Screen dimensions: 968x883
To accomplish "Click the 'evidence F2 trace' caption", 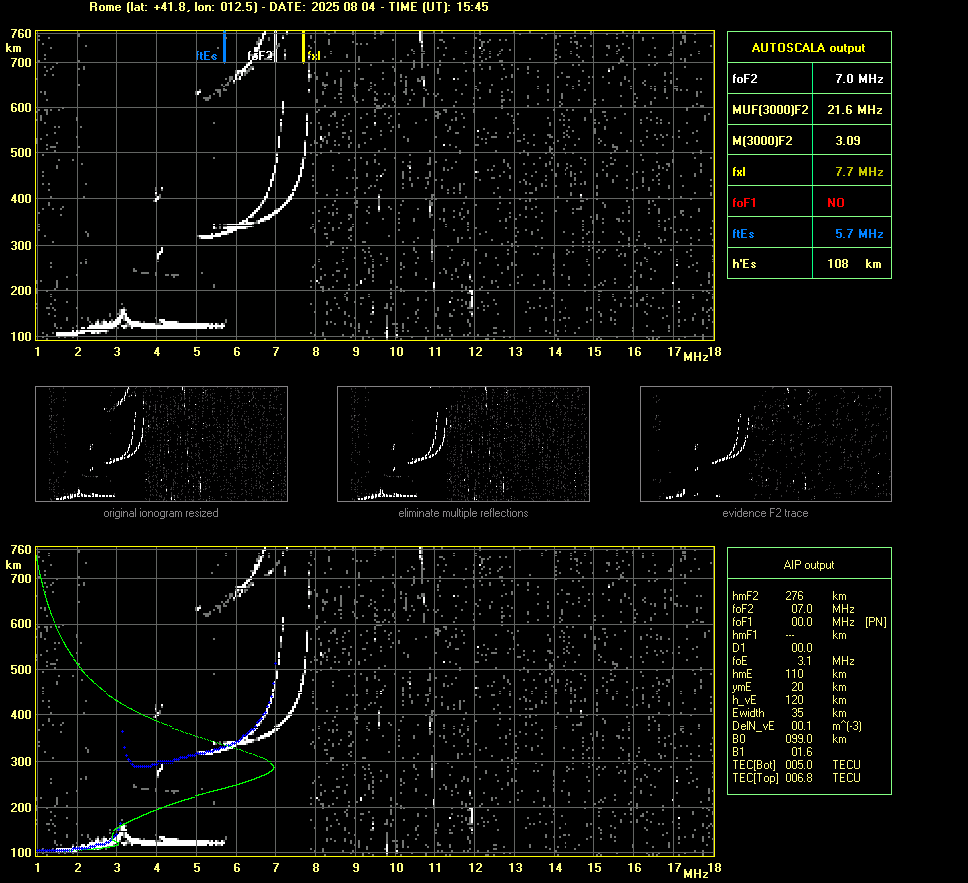I will 765,513.
